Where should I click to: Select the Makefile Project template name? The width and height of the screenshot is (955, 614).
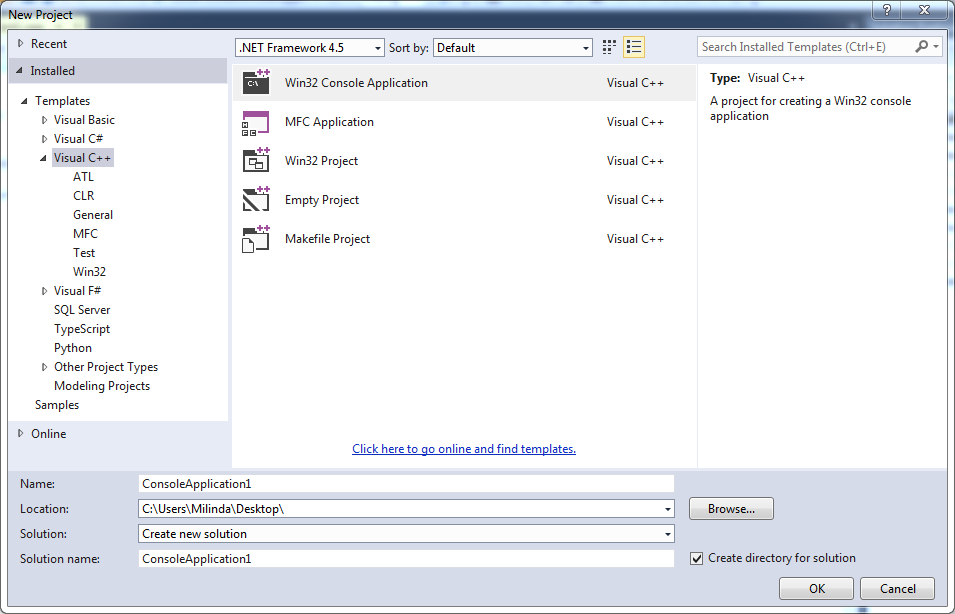click(327, 239)
